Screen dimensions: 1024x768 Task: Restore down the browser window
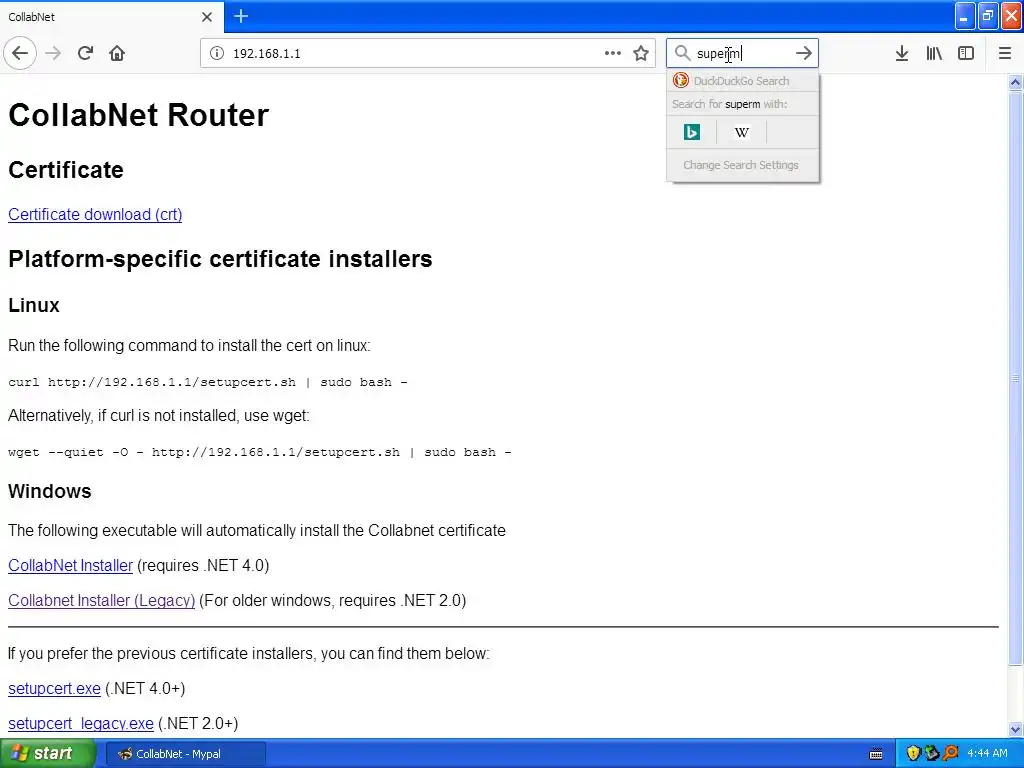pos(988,16)
